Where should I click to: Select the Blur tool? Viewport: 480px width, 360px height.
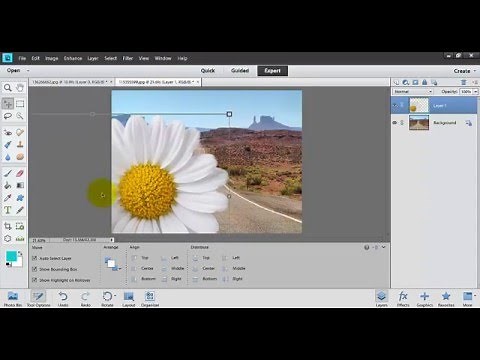pos(8,157)
